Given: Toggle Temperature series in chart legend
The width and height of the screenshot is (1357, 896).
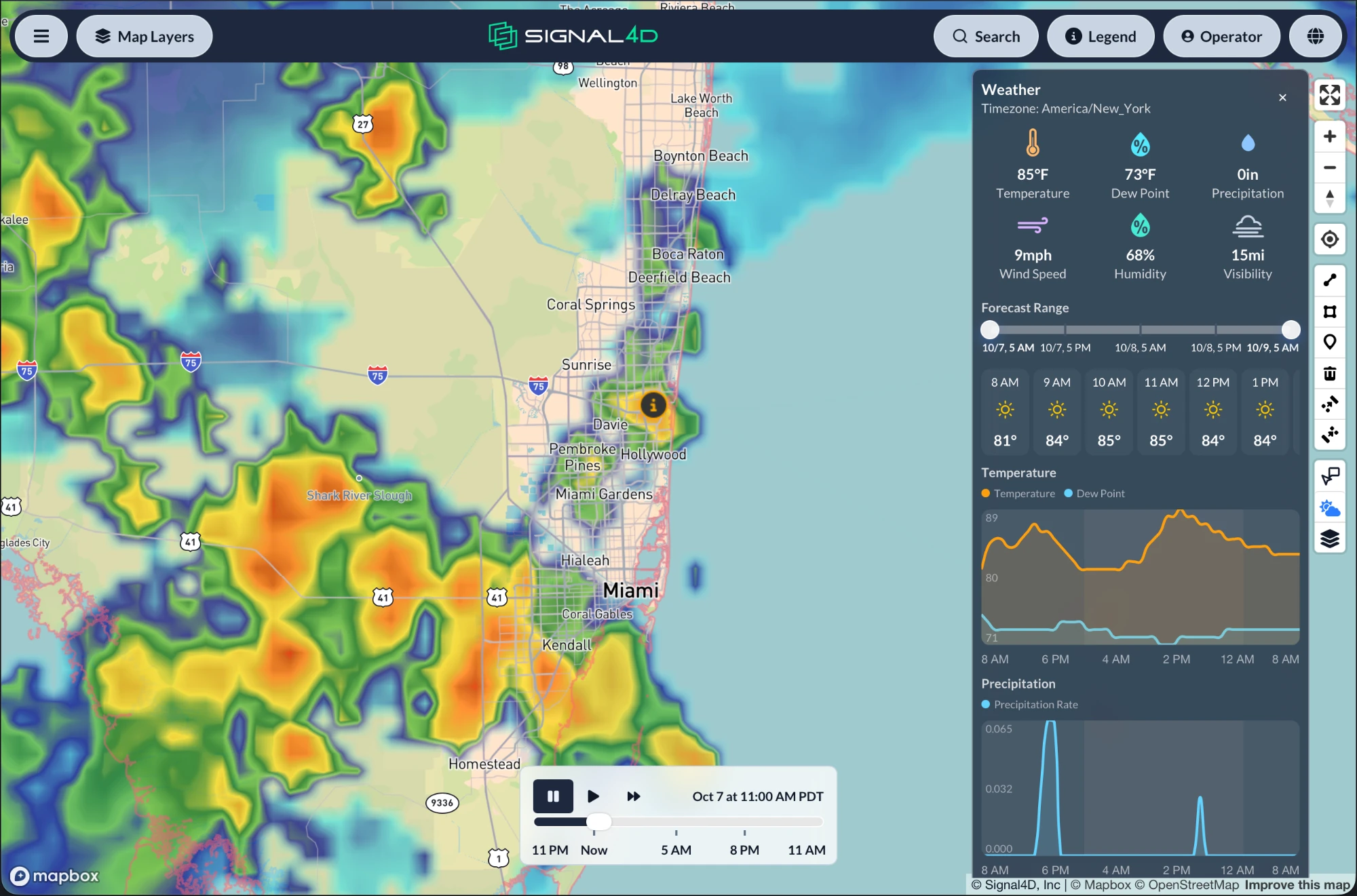Looking at the screenshot, I should 1018,494.
